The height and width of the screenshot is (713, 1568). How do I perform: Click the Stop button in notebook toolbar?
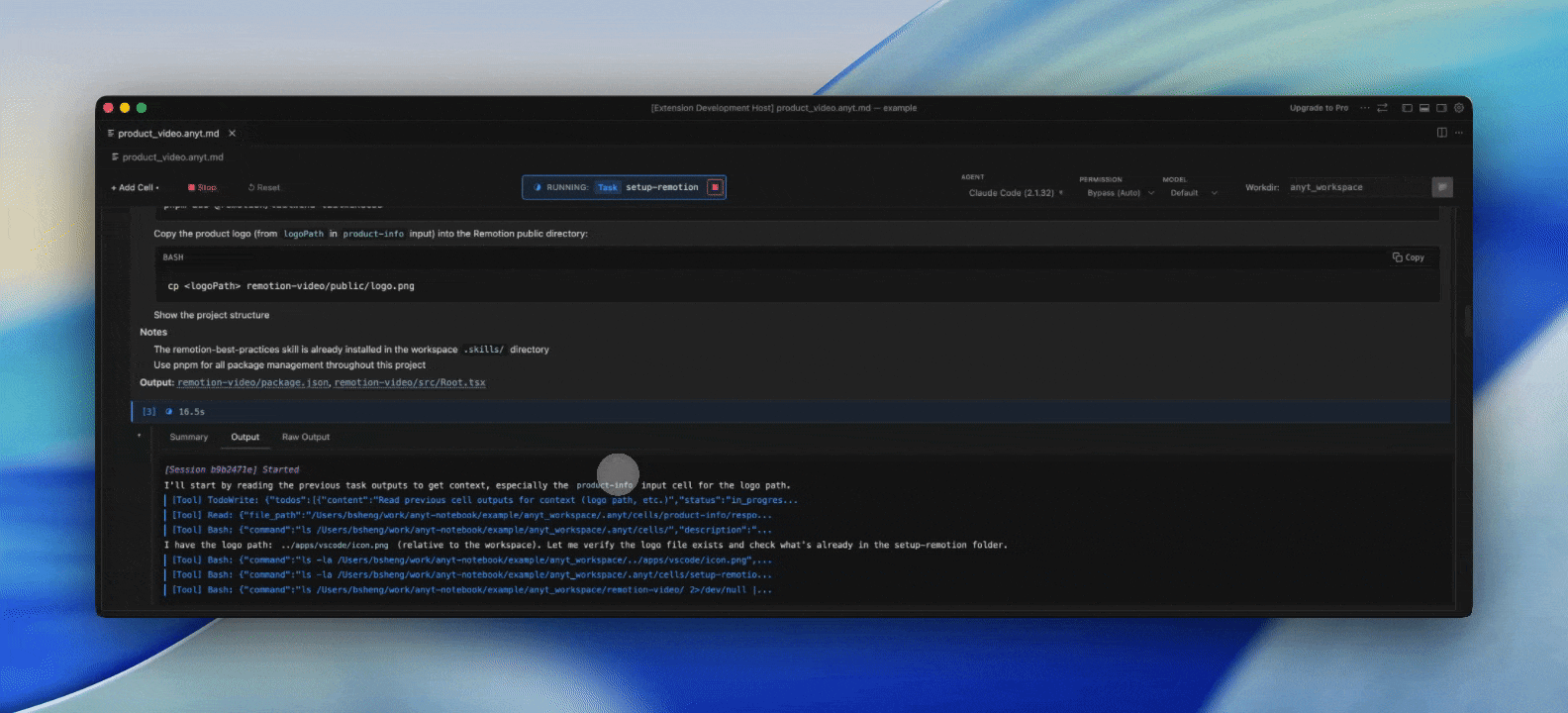pyautogui.click(x=202, y=187)
